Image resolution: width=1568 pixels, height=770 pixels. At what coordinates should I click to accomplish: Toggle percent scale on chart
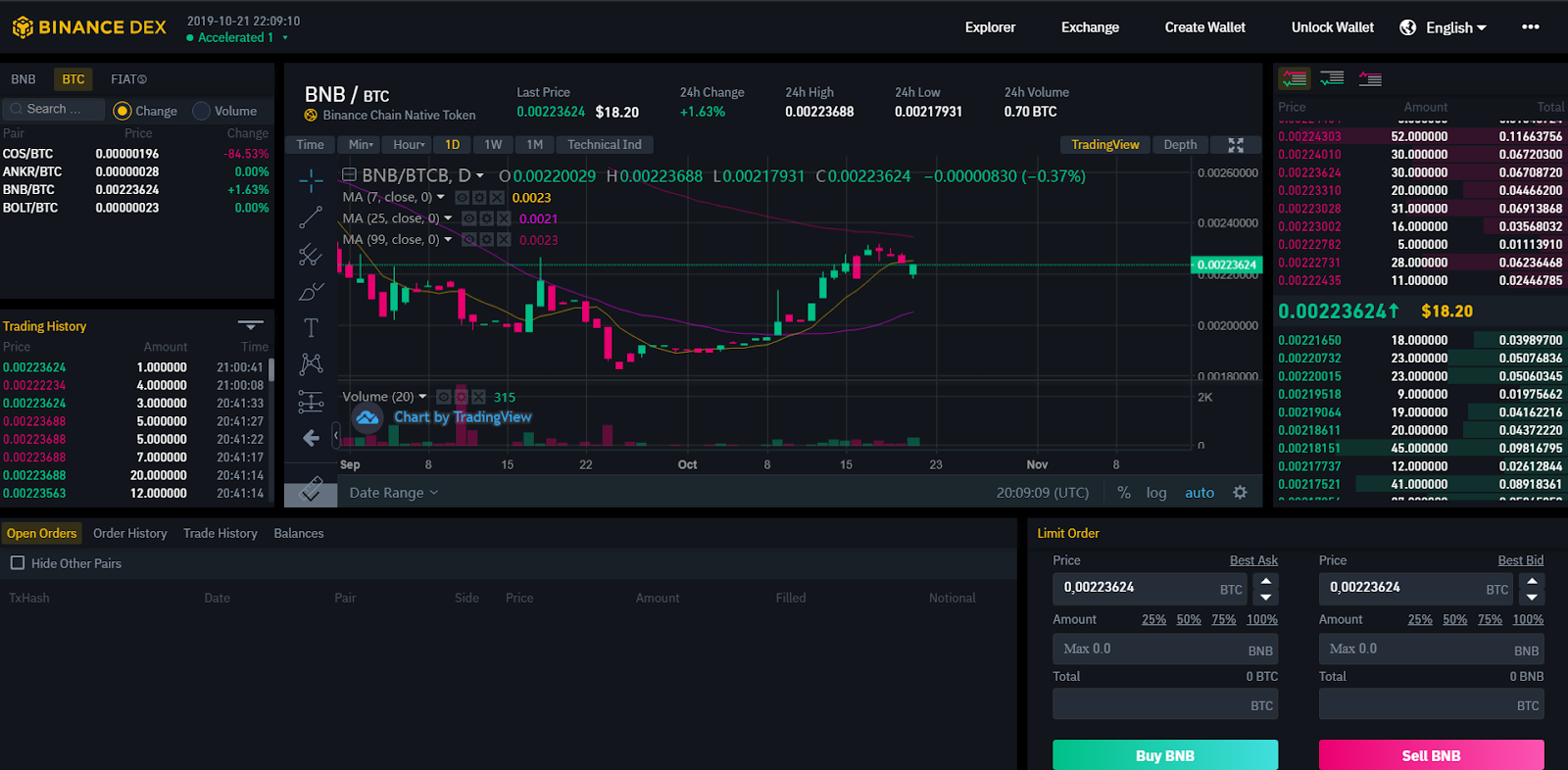point(1124,493)
